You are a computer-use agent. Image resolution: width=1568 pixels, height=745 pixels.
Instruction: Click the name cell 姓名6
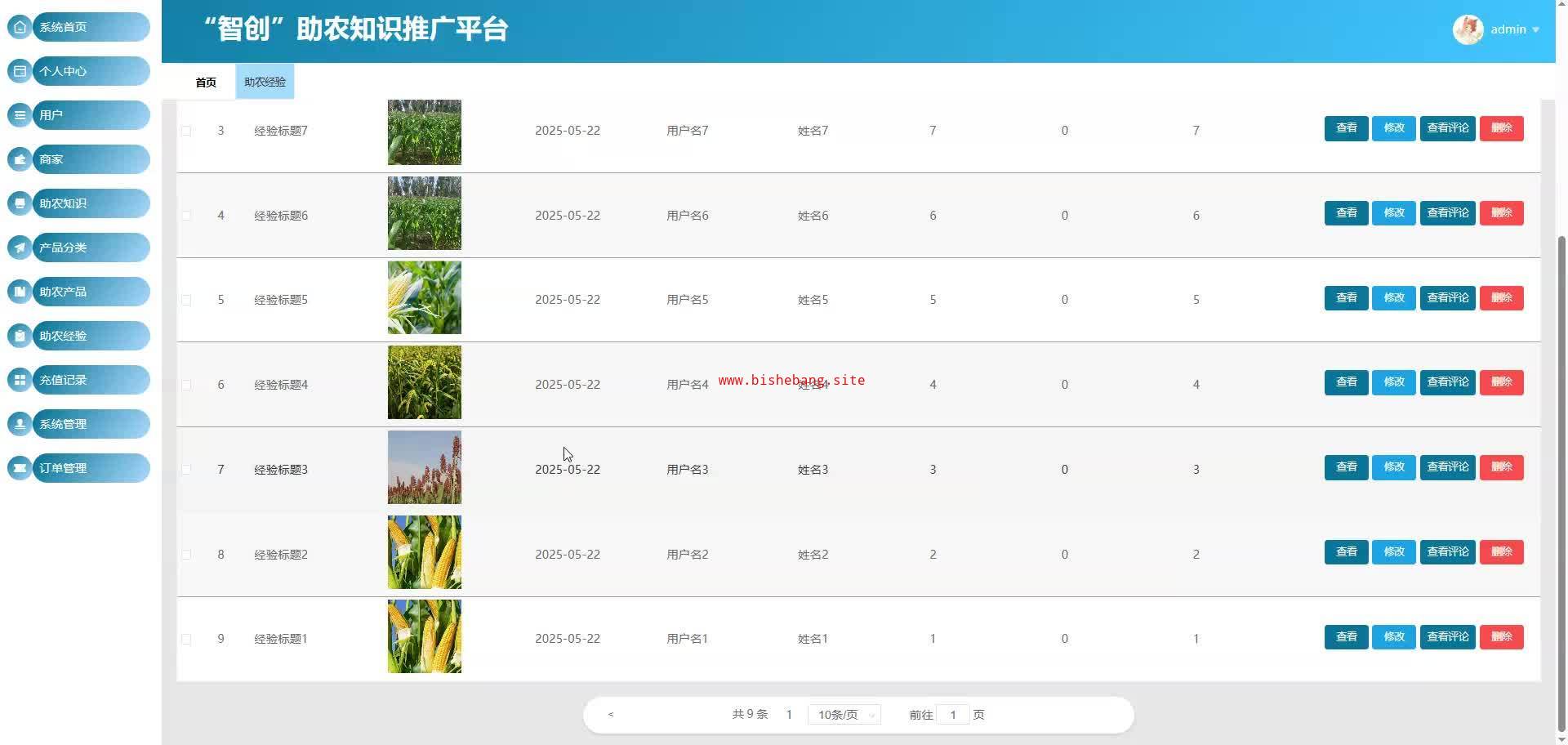pyautogui.click(x=813, y=216)
